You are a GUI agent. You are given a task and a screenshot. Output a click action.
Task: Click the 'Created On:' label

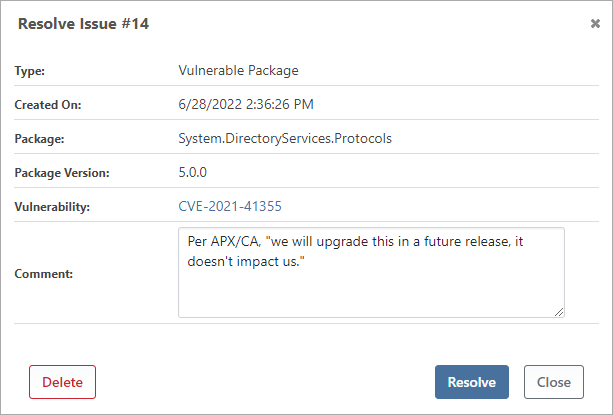pos(47,105)
